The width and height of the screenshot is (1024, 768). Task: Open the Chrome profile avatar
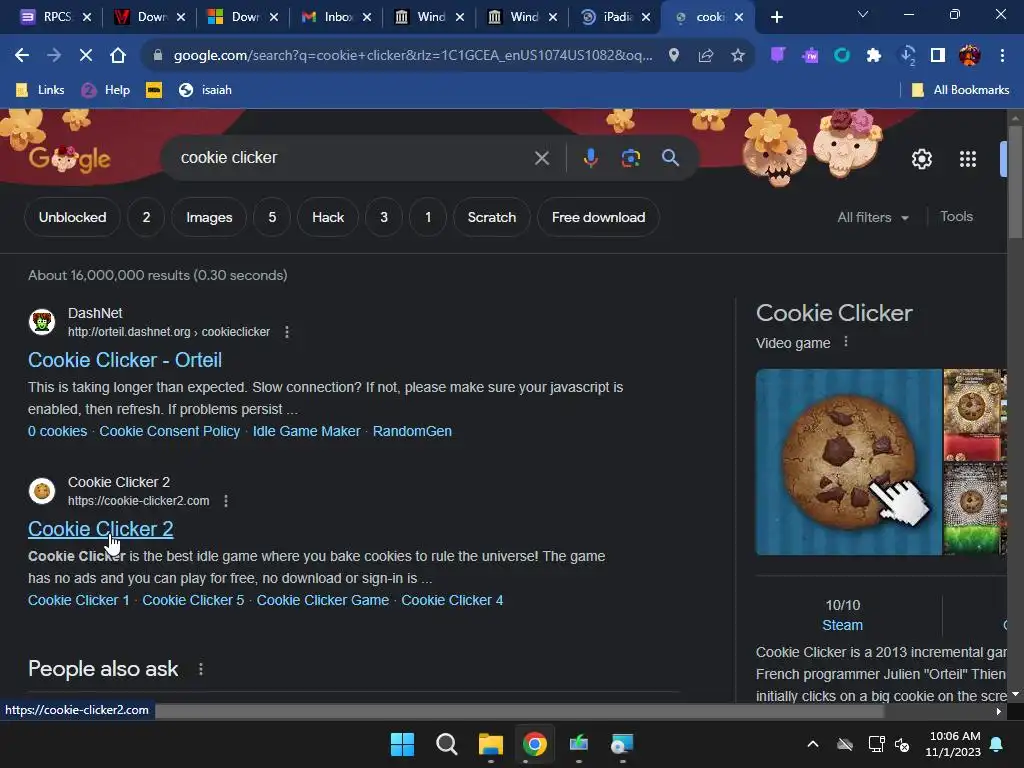[x=970, y=56]
